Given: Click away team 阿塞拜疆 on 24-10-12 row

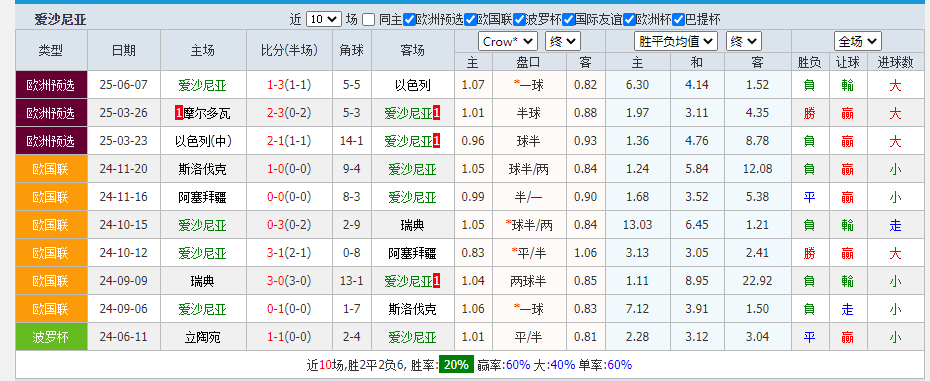Looking at the screenshot, I should (413, 253).
